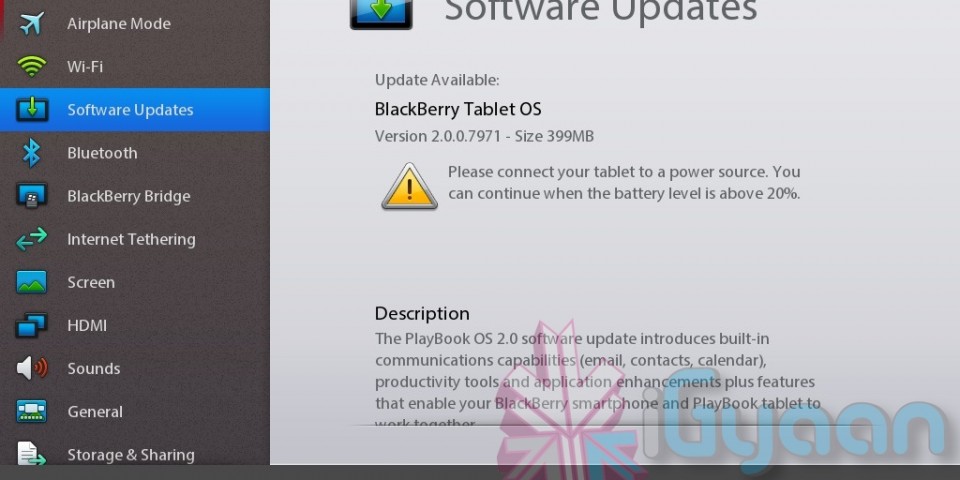Select the Screen settings icon
Screen dimensions: 960x480
pos(32,282)
